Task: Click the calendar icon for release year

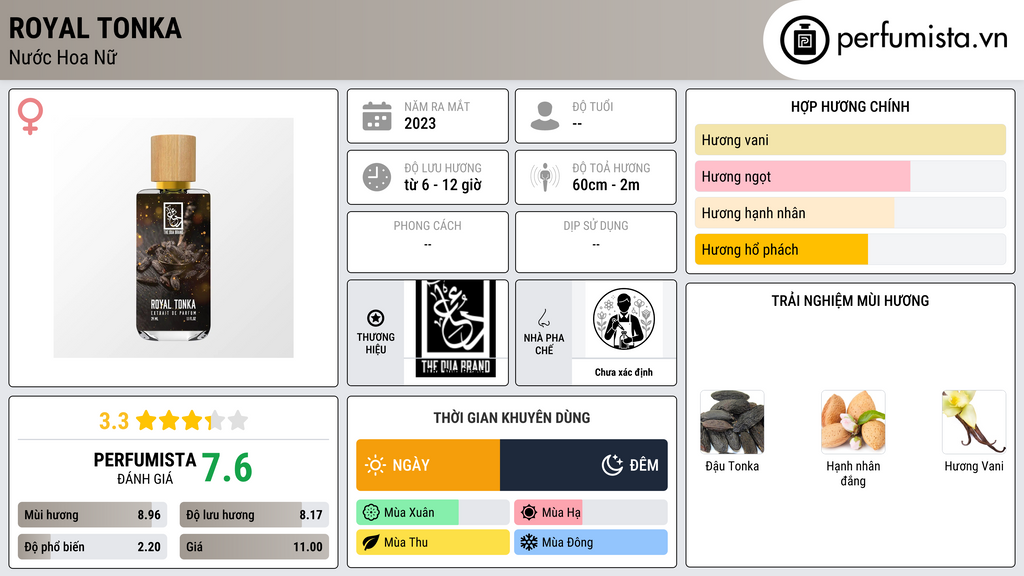Action: click(x=377, y=116)
